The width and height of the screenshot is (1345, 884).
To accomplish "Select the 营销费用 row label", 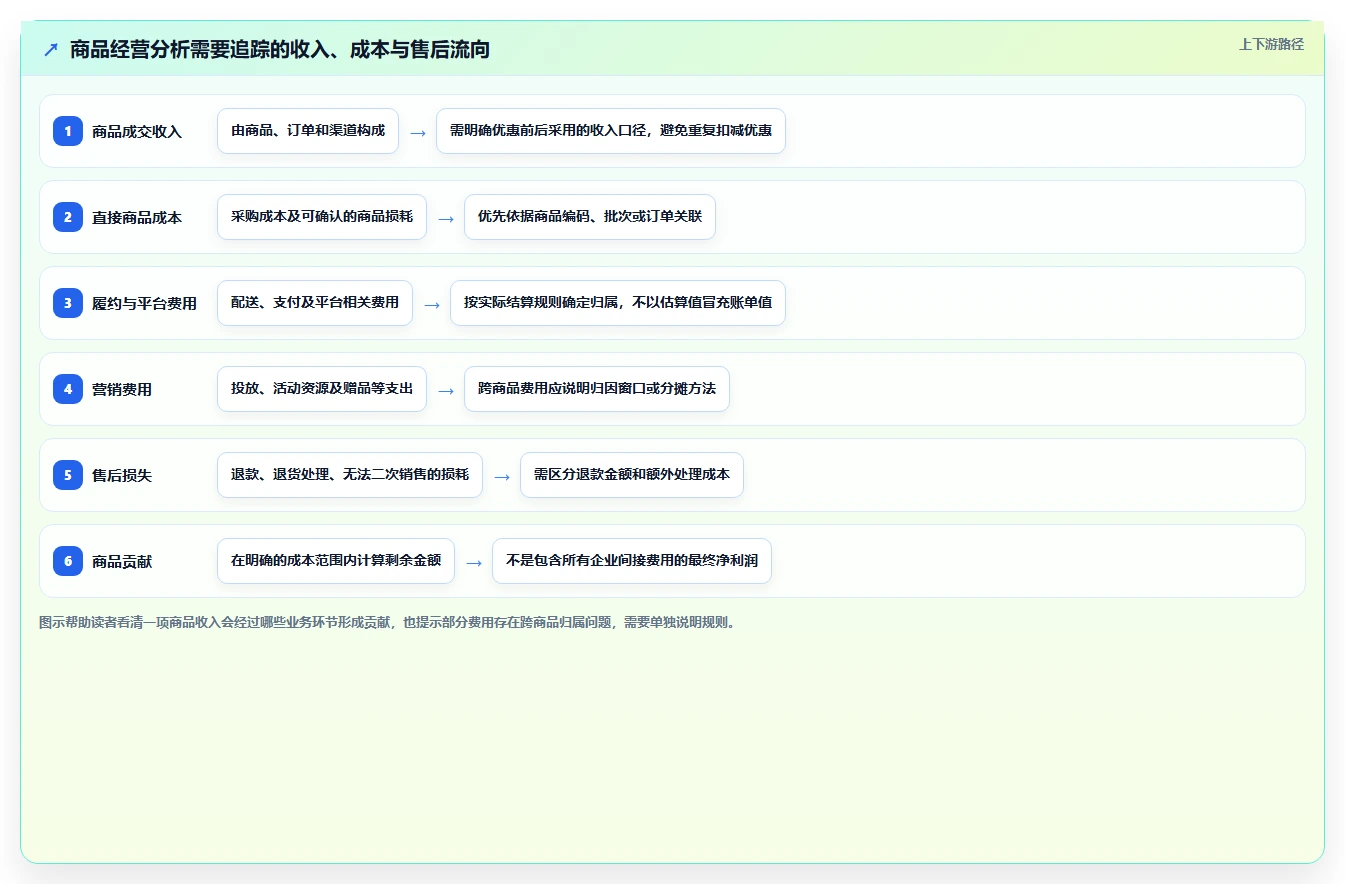I will 122,390.
